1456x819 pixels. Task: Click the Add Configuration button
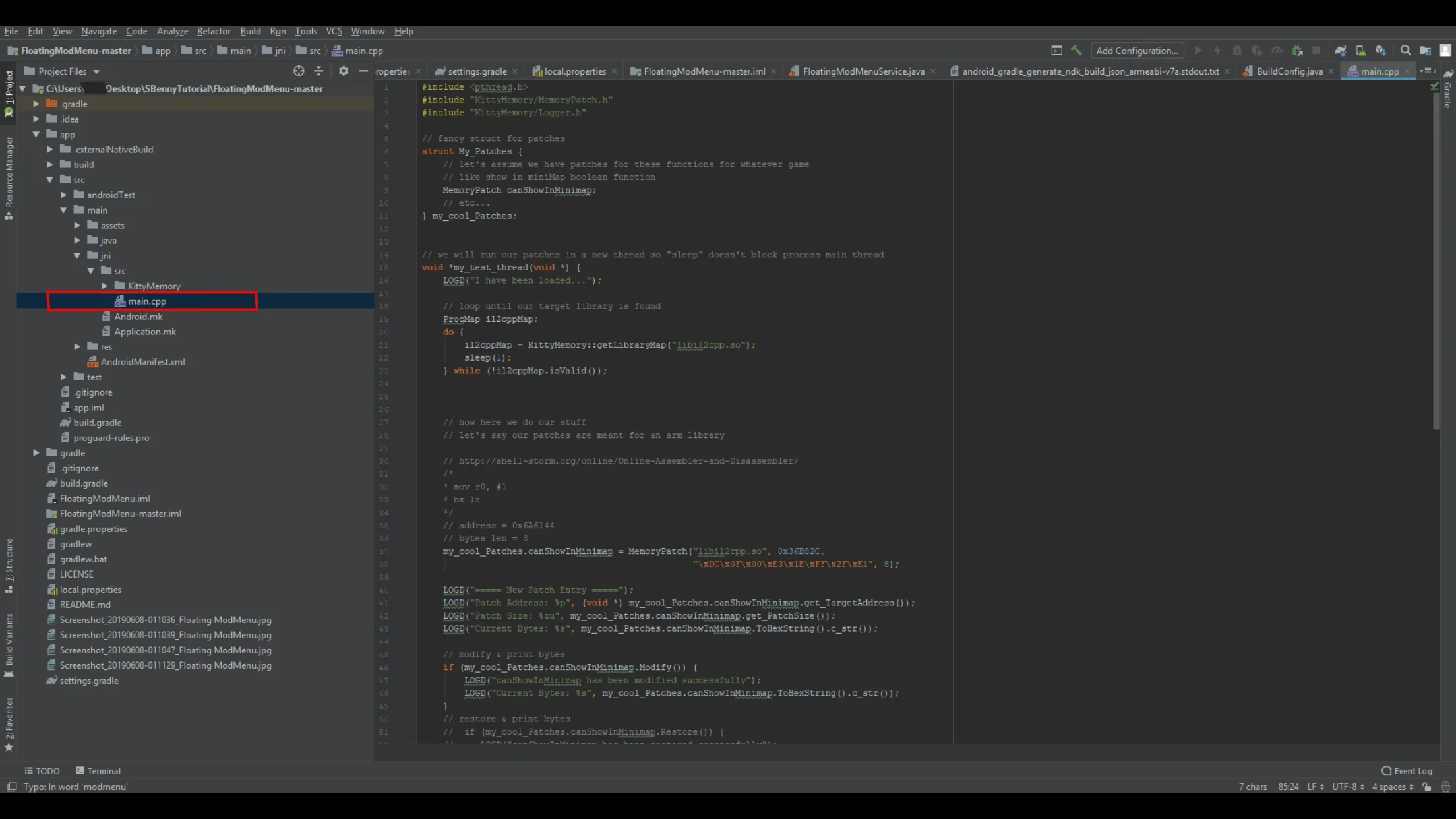point(1136,51)
